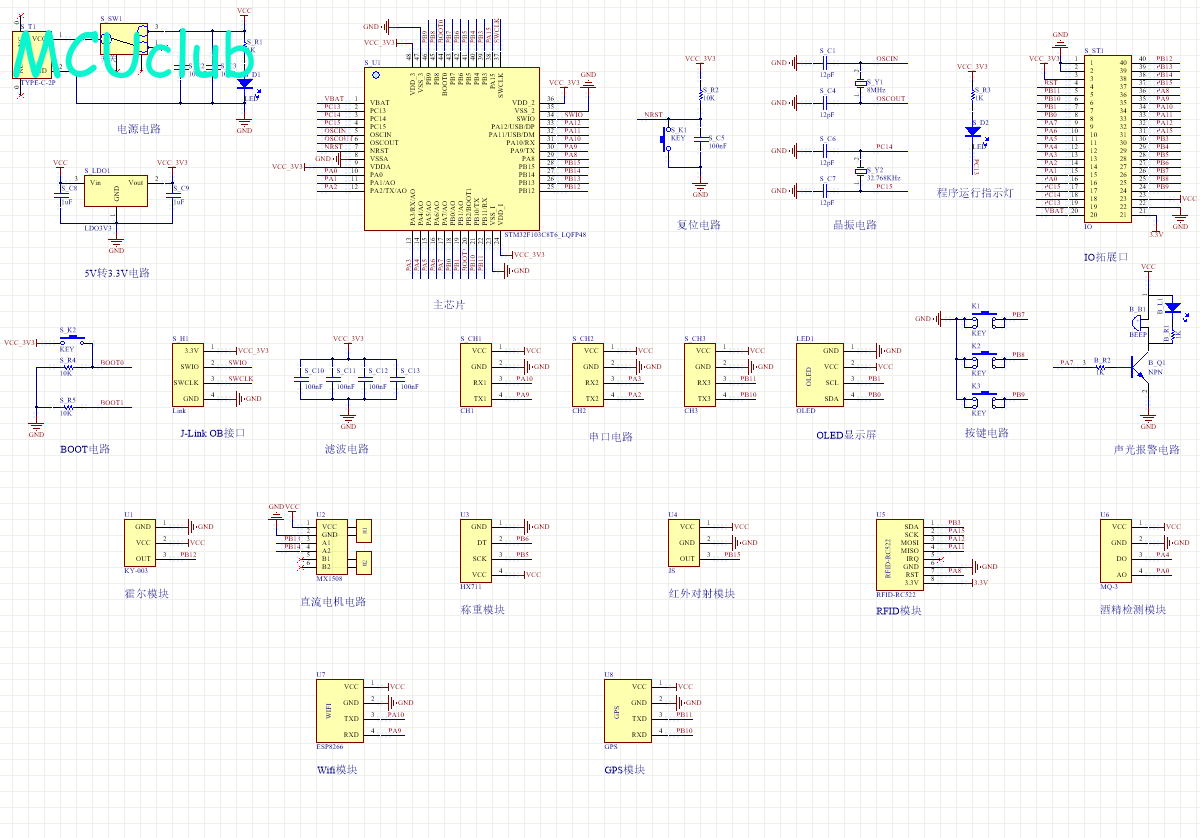Image resolution: width=1200 pixels, height=838 pixels.
Task: Click the S_C13 100nF filter capacitor
Action: point(395,377)
